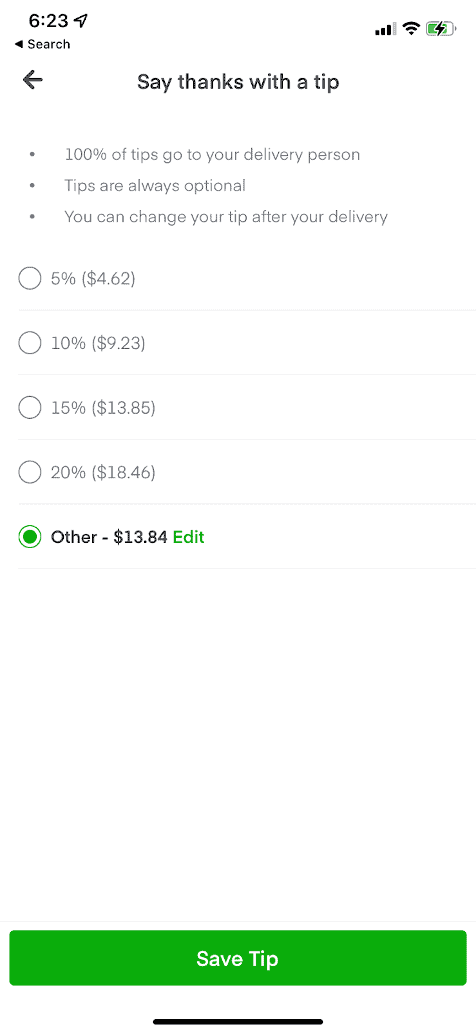Tap the location services arrow icon
The height and width of the screenshot is (1034, 476).
[x=80, y=21]
